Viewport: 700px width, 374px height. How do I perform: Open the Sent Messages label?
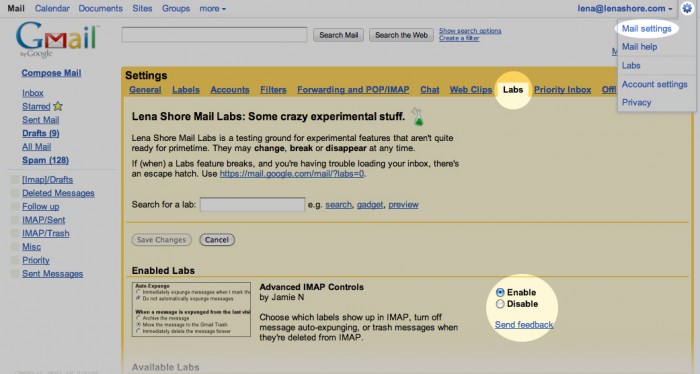point(53,274)
